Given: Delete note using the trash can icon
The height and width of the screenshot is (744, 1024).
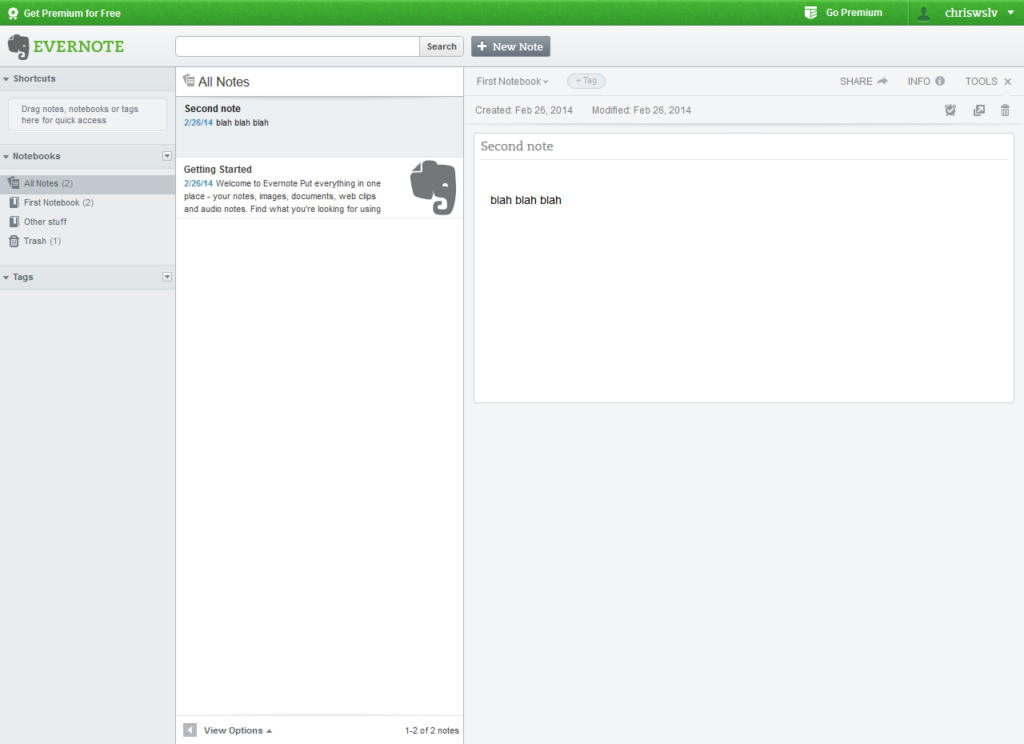Looking at the screenshot, I should coord(1005,110).
